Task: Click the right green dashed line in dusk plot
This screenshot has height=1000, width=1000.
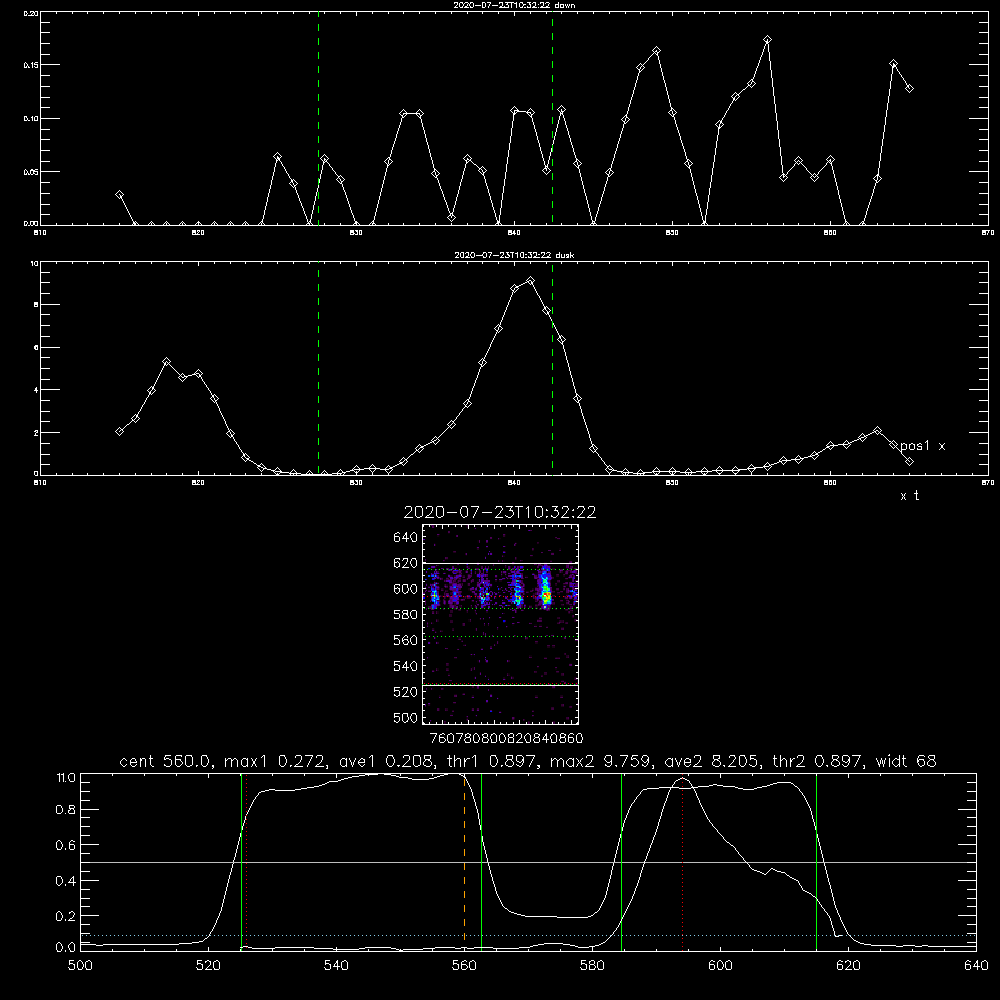Action: (x=552, y=368)
